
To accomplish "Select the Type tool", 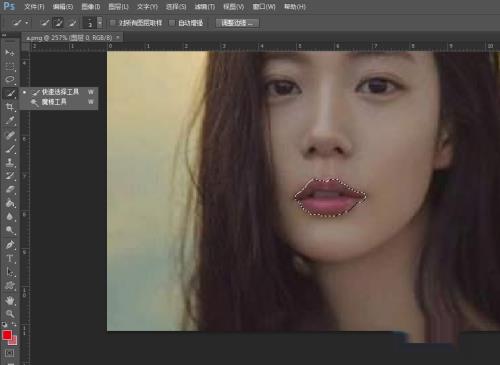I will 10,259.
